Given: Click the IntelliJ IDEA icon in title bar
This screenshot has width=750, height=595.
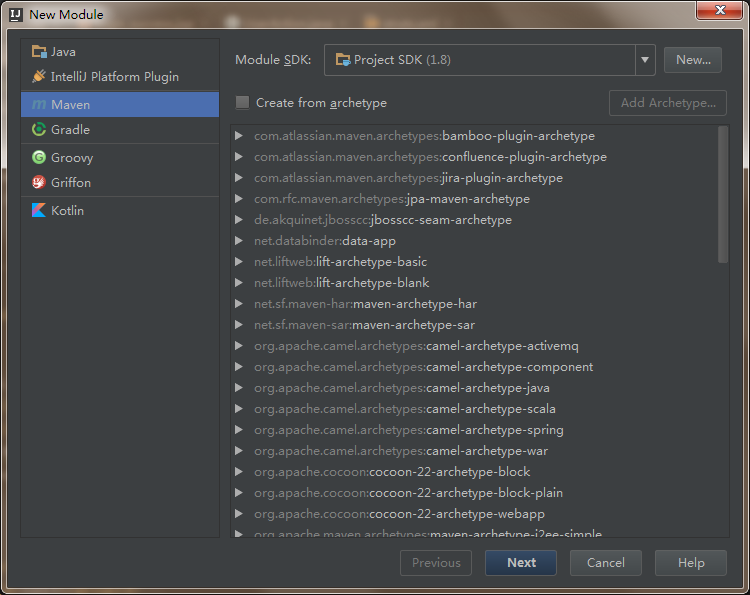Looking at the screenshot, I should pos(16,15).
